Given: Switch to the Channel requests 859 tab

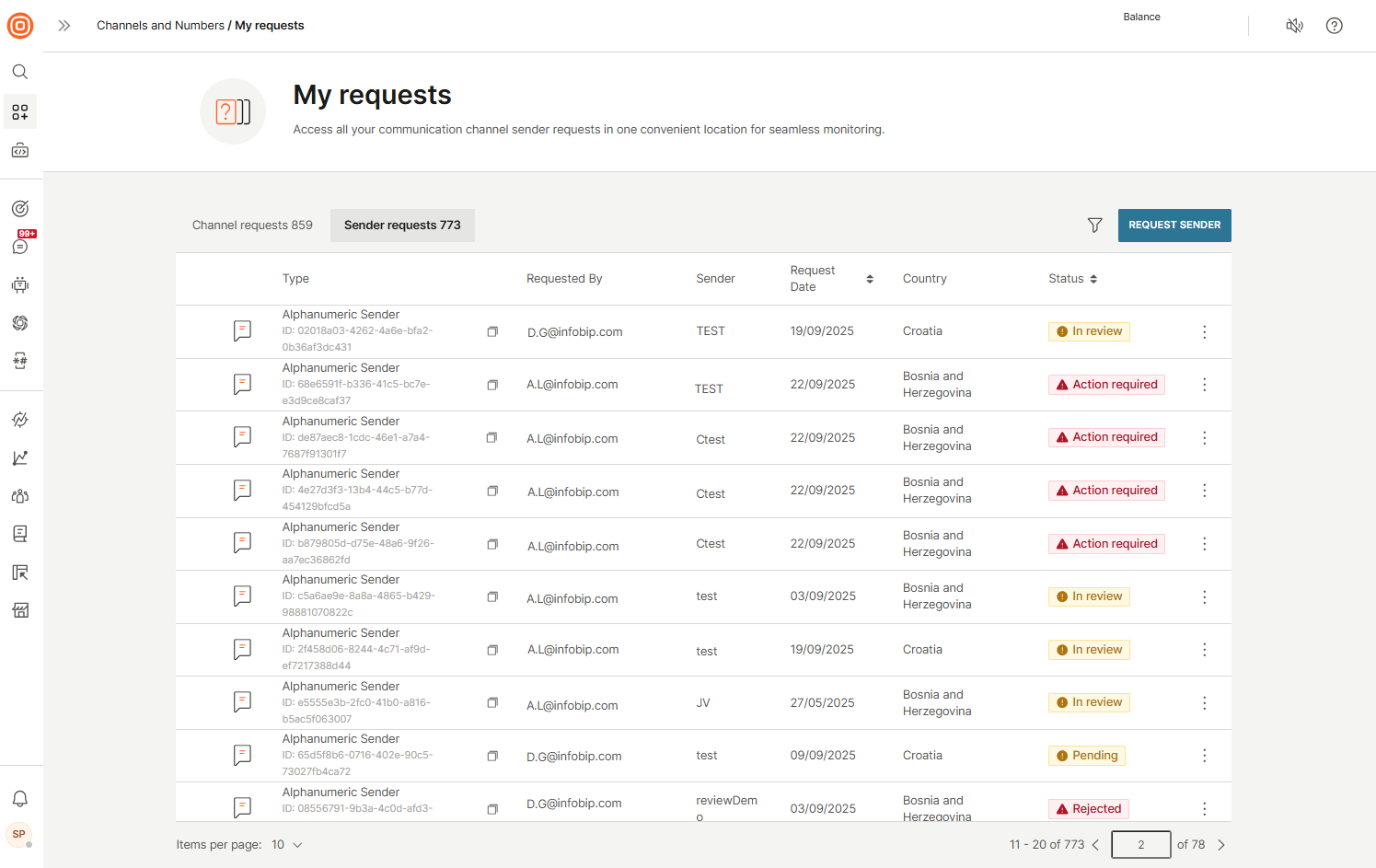Looking at the screenshot, I should coord(252,226).
